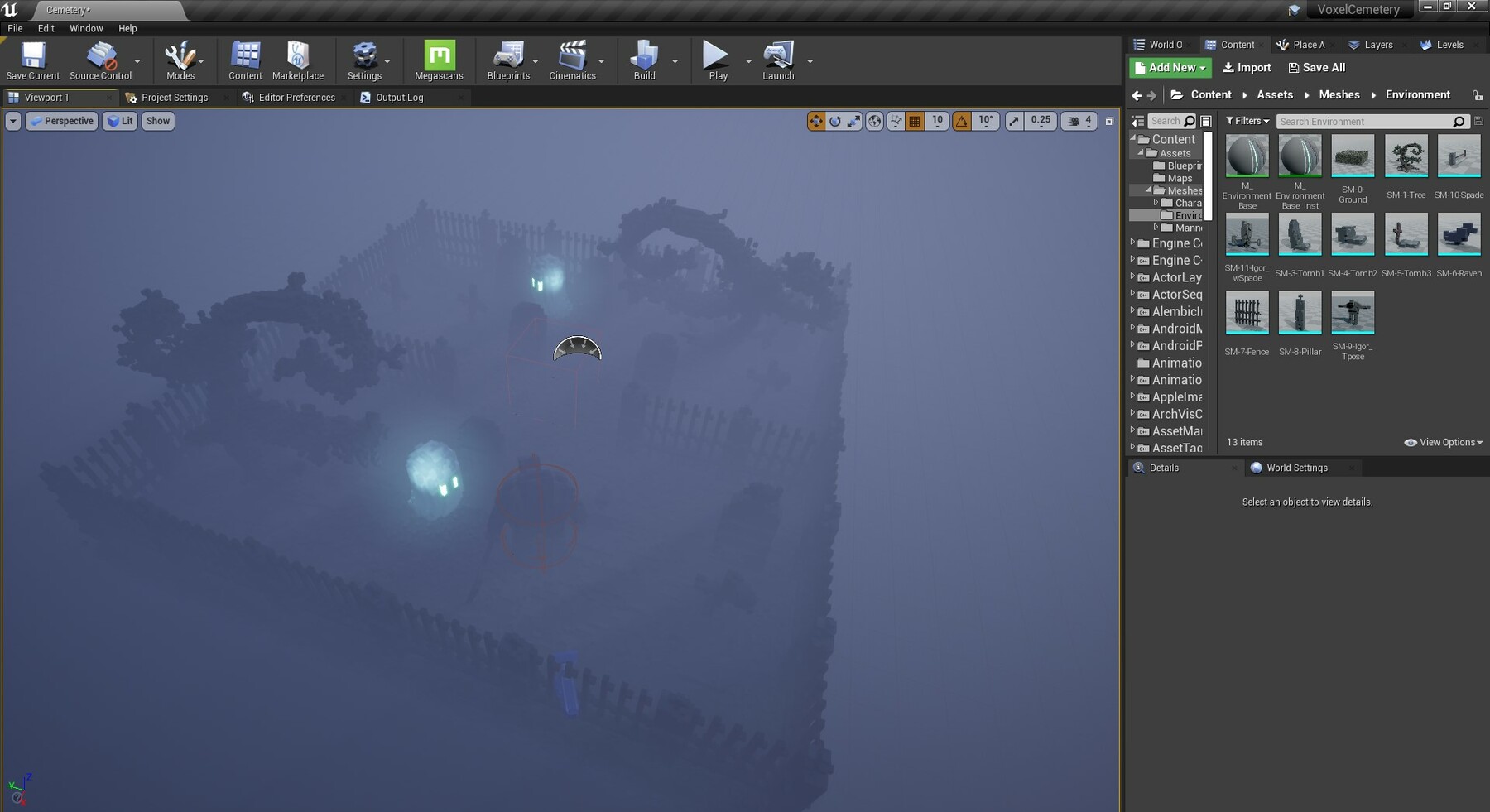
Task: Select the Blueprints toolbar icon
Action: click(x=507, y=58)
